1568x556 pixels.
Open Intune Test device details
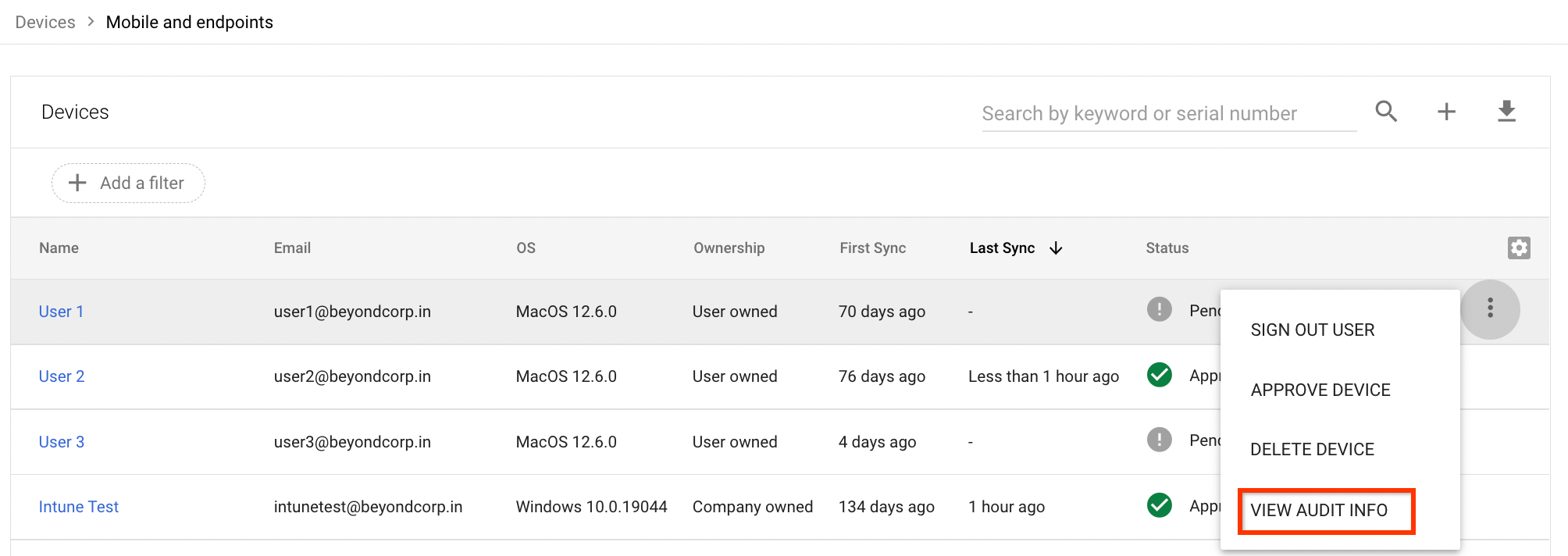coord(78,507)
